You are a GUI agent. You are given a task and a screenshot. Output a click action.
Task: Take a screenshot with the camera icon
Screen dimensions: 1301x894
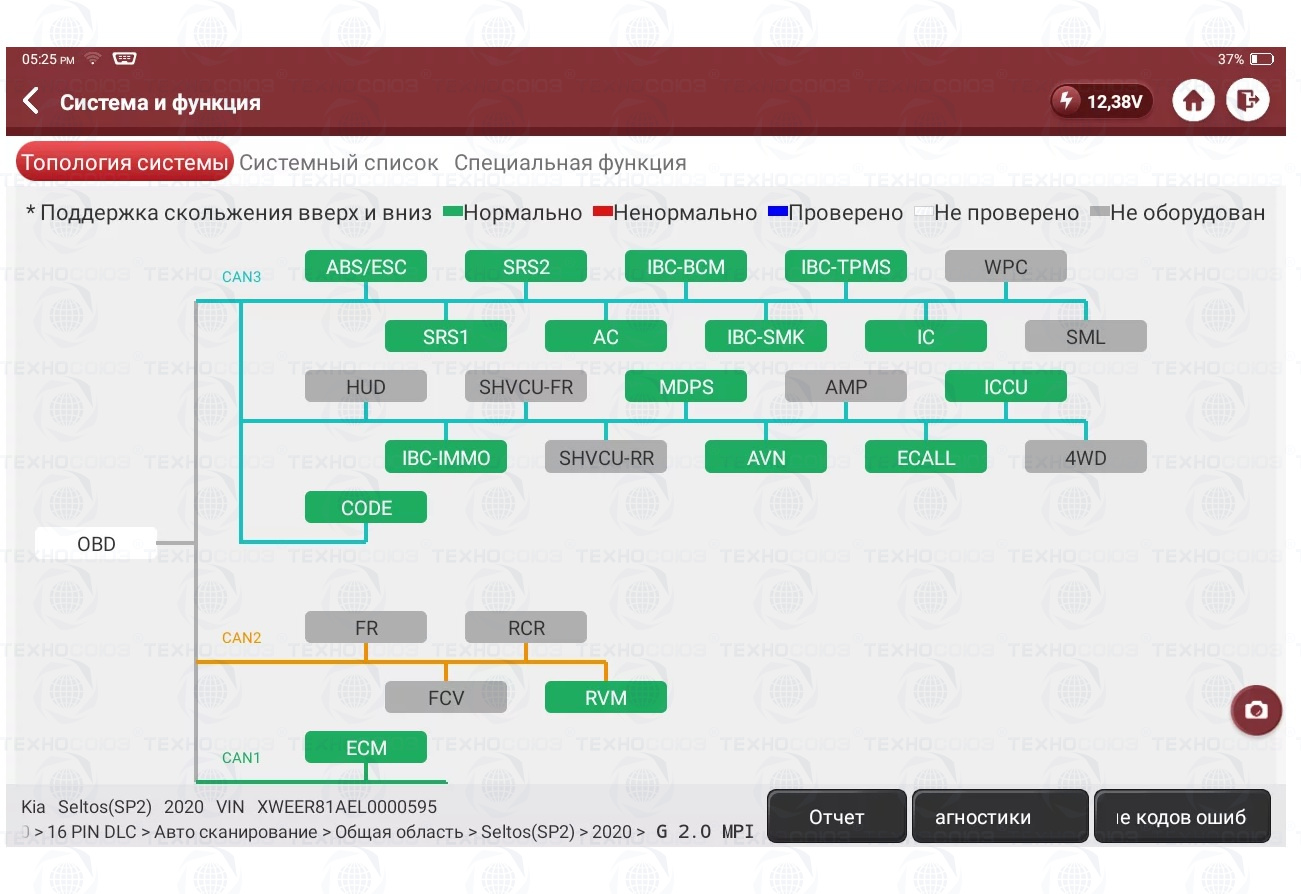[x=1256, y=710]
